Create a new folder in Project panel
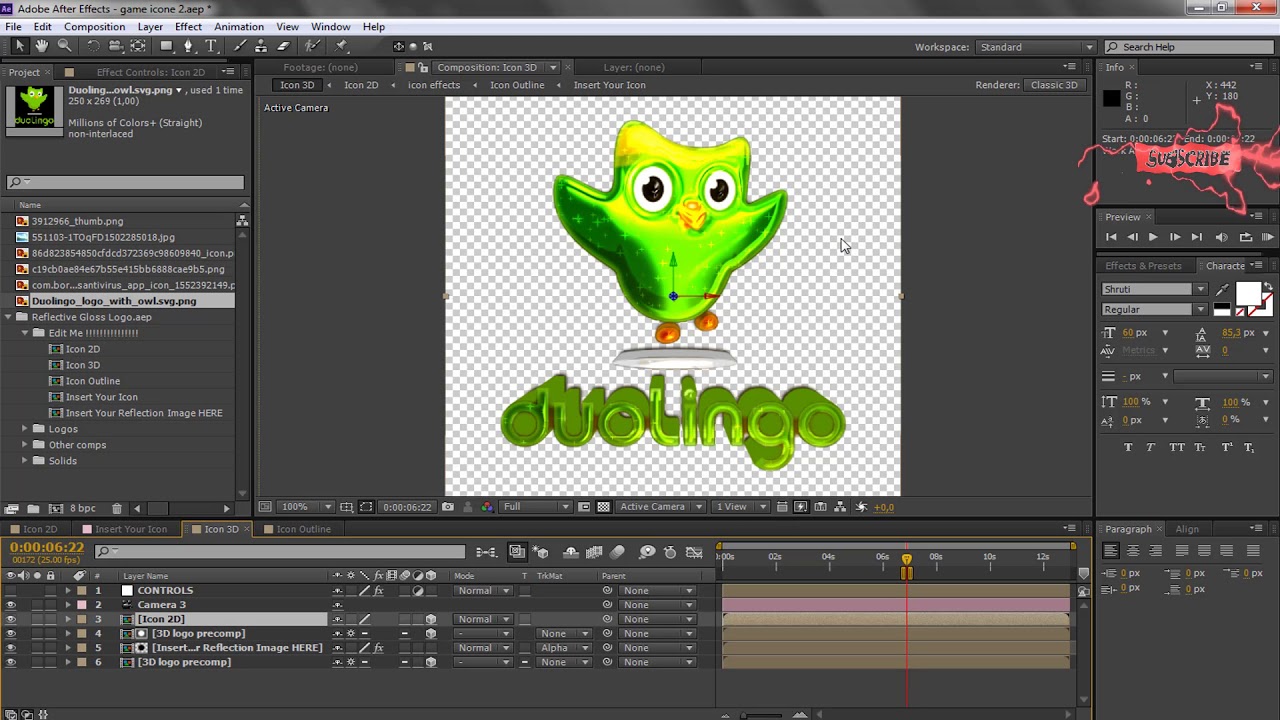The height and width of the screenshot is (720, 1280). pos(33,509)
